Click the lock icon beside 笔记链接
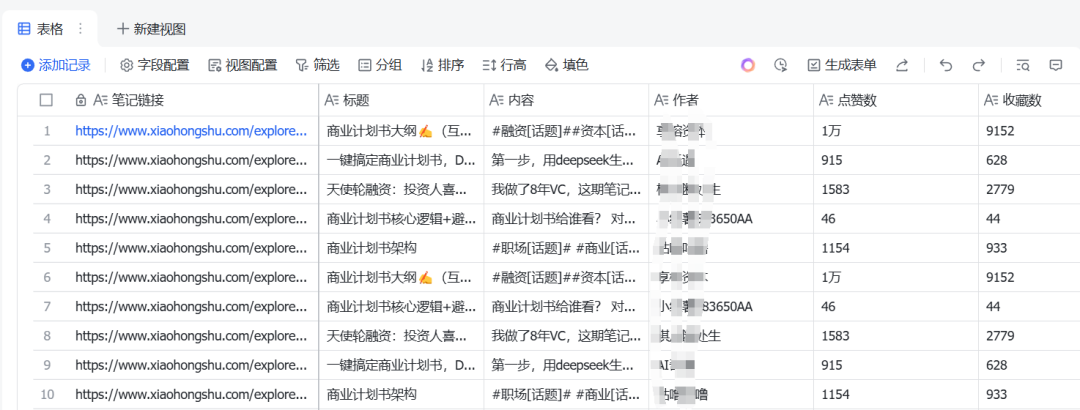 coord(81,101)
